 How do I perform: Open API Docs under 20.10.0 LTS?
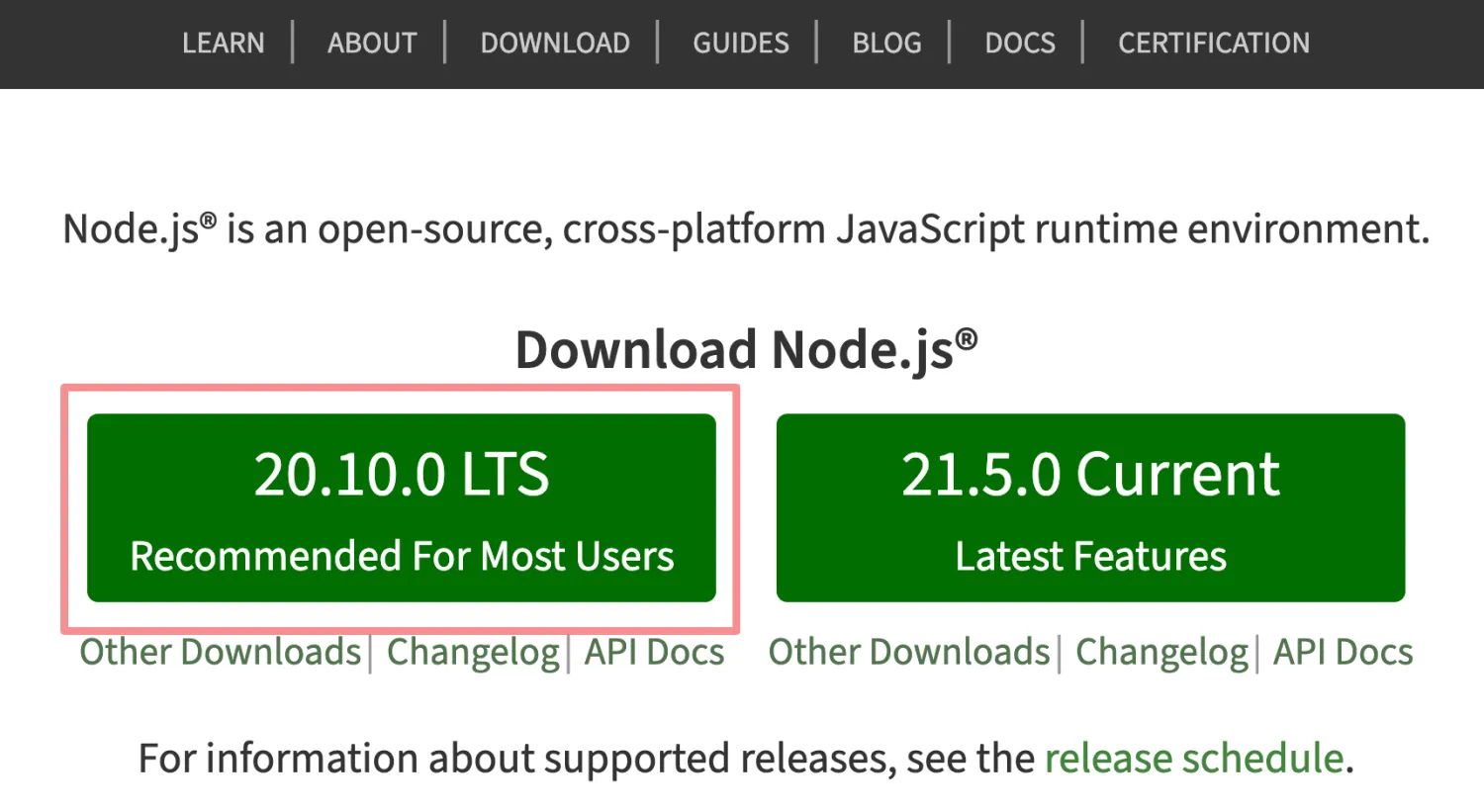[x=654, y=652]
